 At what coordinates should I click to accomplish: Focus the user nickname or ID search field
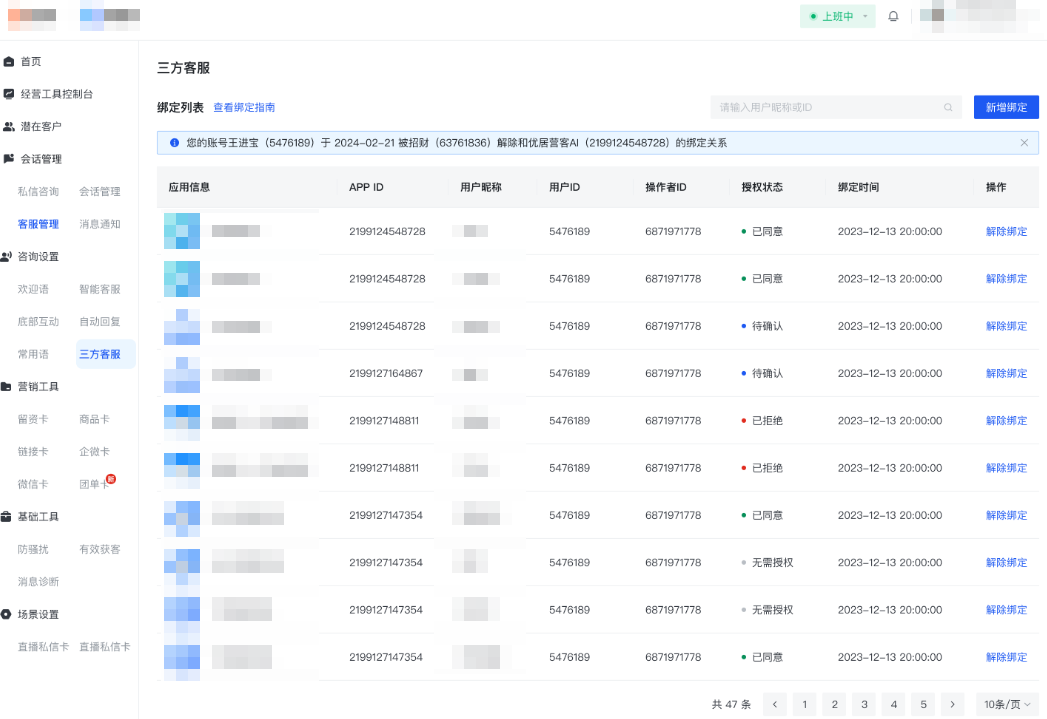825,107
